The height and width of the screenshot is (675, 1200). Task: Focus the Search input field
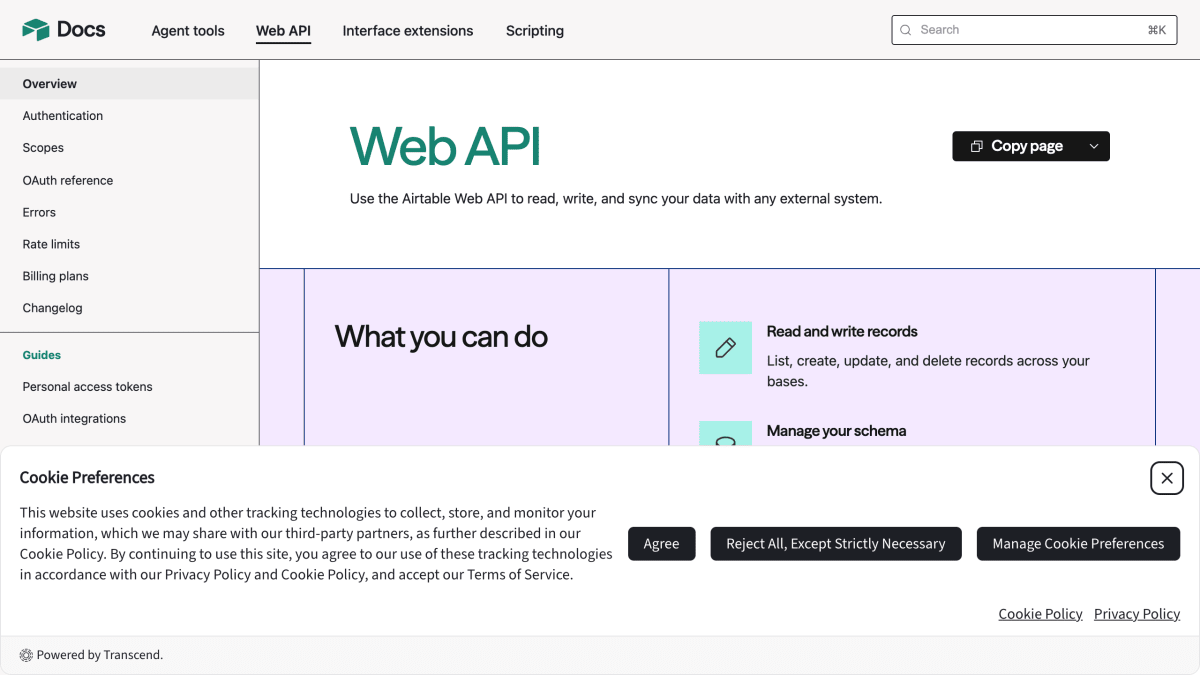click(x=1034, y=30)
